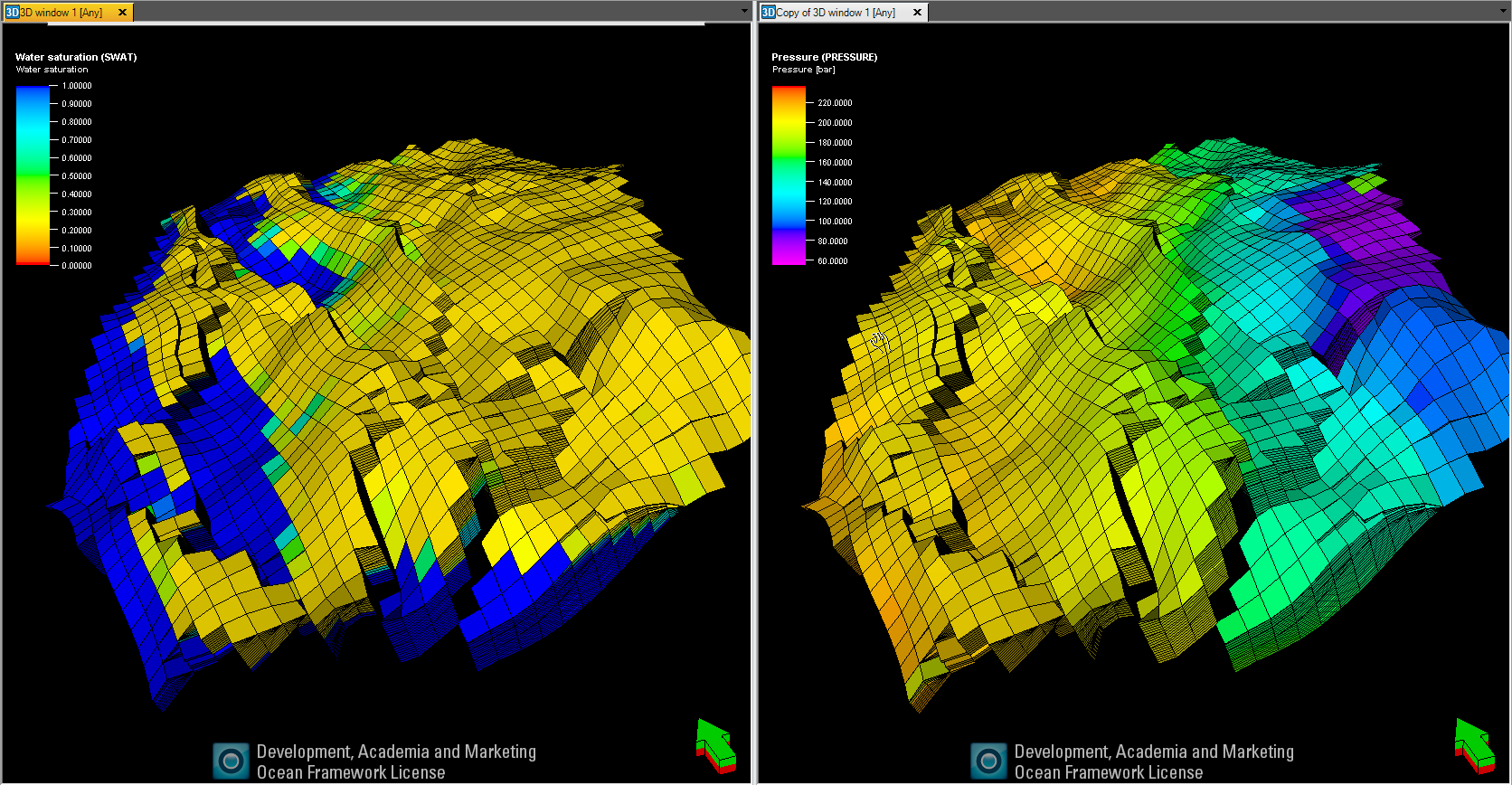
Task: Select the Pressure (PRESSURE) legend title
Action: [824, 57]
